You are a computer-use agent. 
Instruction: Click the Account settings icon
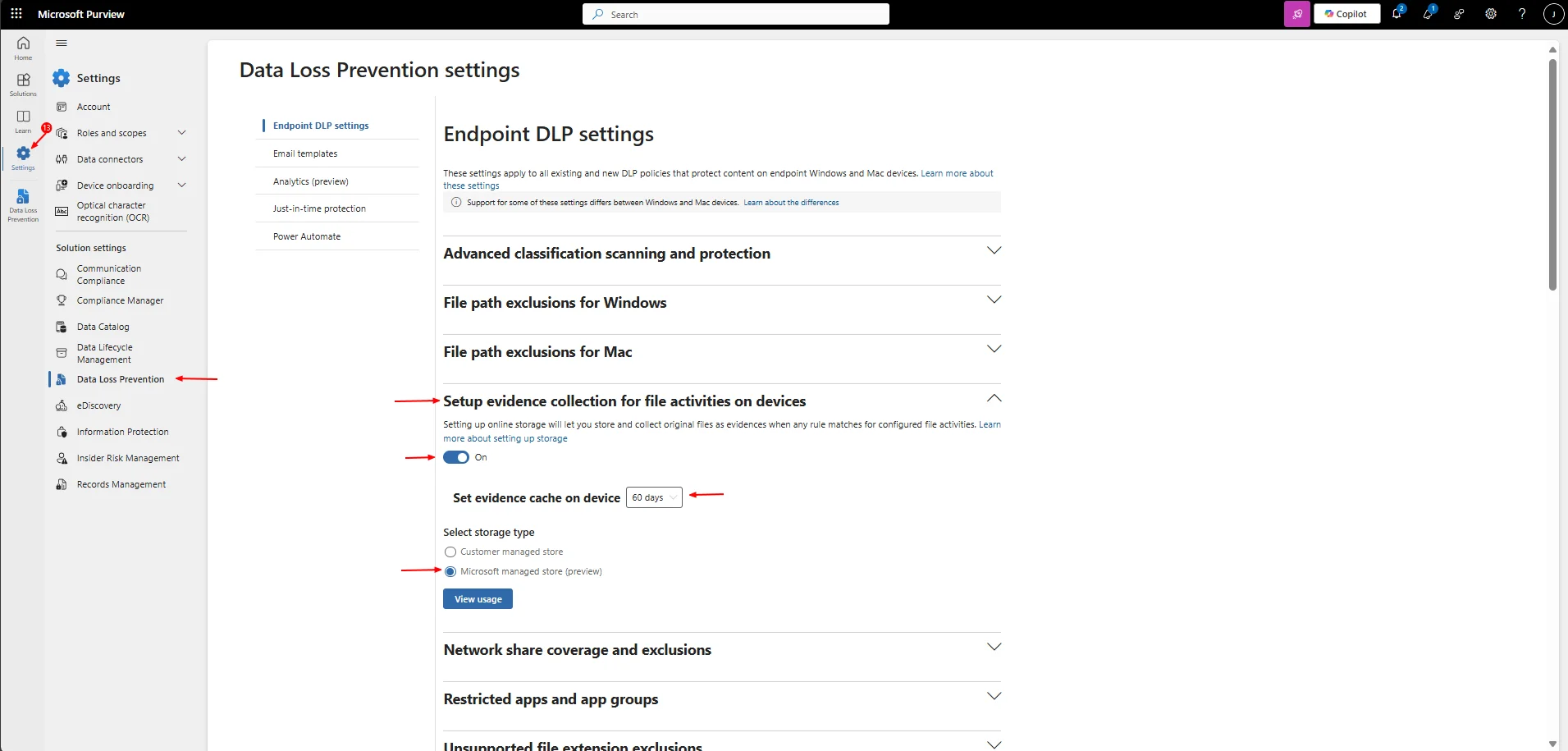pyautogui.click(x=62, y=107)
